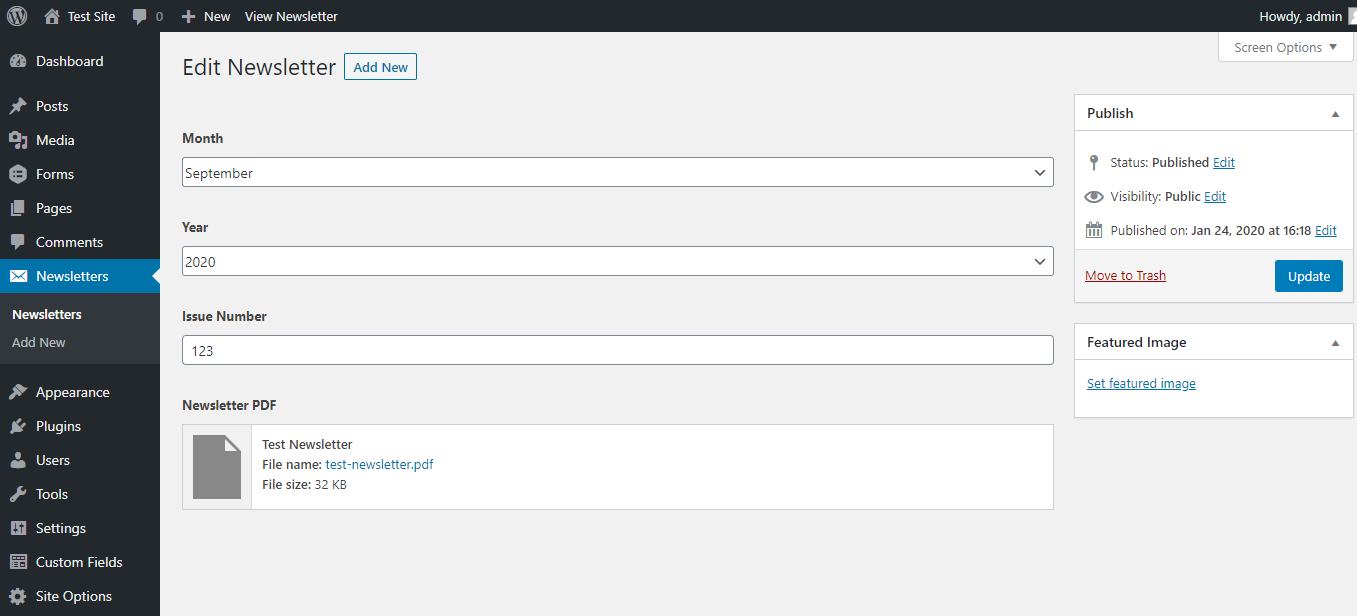
Task: Click the Users person icon
Action: point(17,460)
